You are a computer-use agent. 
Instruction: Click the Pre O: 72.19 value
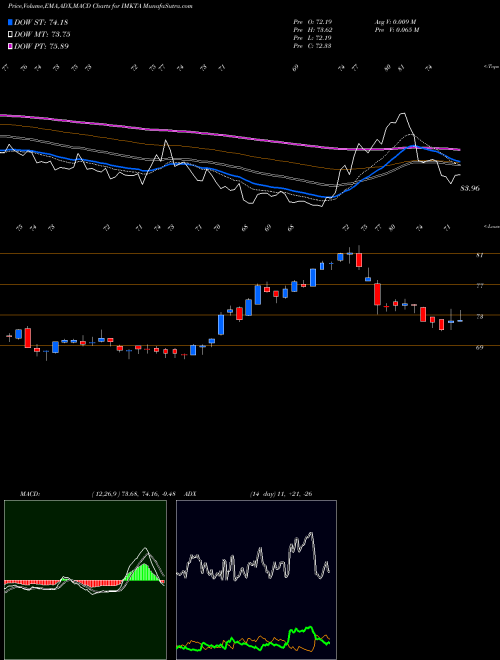click(x=312, y=22)
